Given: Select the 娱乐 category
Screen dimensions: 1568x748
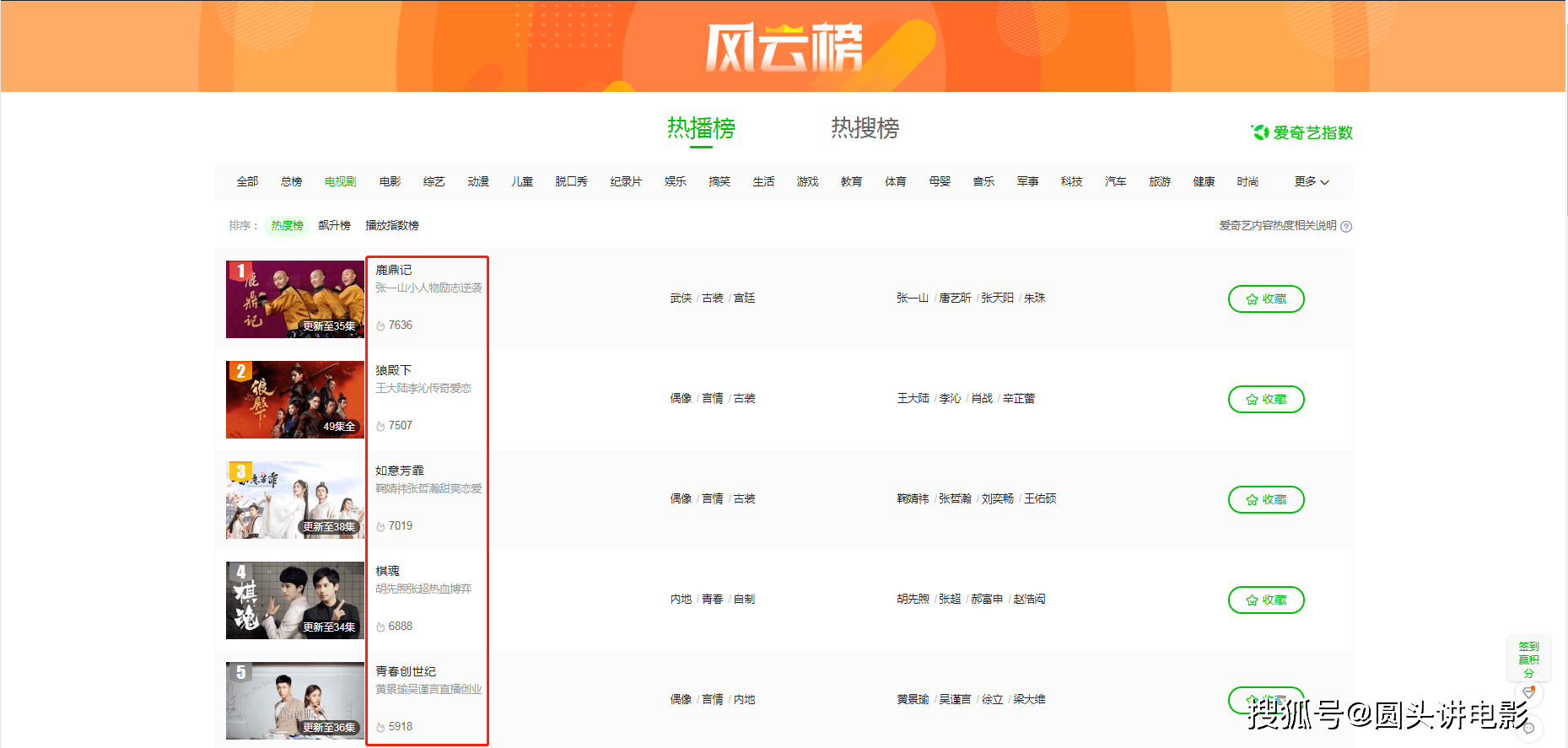Looking at the screenshot, I should [x=675, y=181].
